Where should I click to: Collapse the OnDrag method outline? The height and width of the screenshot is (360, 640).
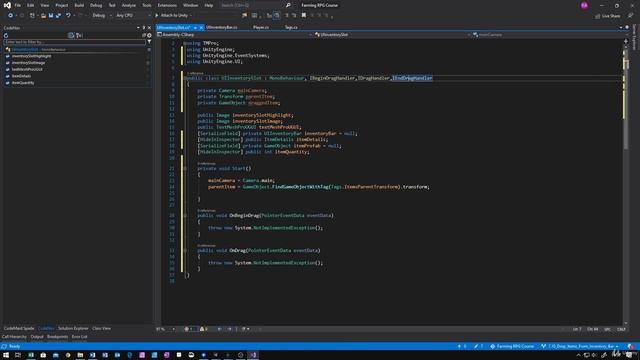click(x=184, y=251)
